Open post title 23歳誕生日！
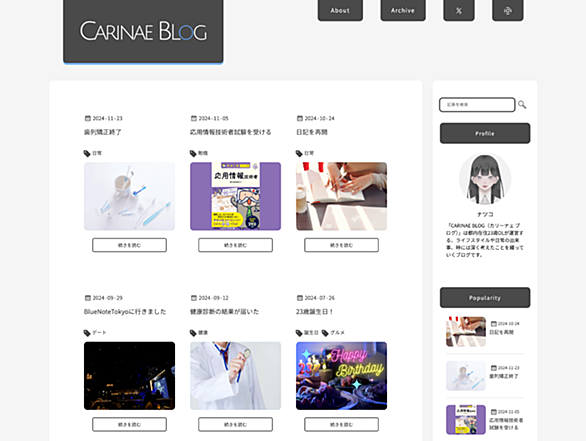 pyautogui.click(x=315, y=311)
